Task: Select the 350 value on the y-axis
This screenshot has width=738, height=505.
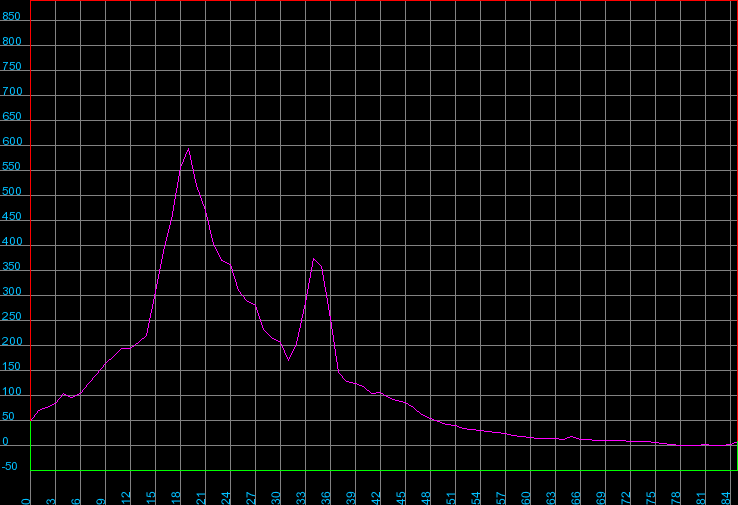Action: pyautogui.click(x=12, y=266)
